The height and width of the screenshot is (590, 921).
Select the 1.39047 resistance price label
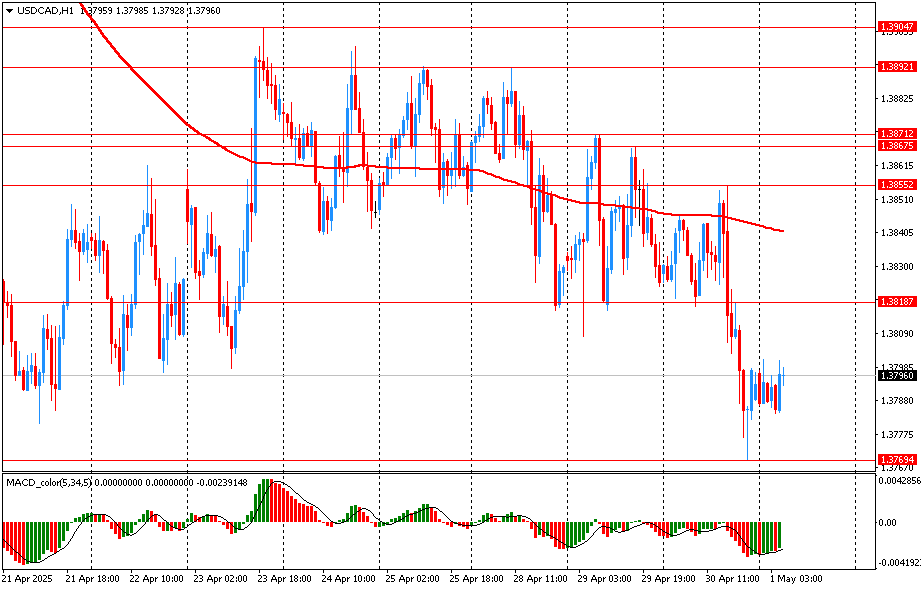click(896, 27)
